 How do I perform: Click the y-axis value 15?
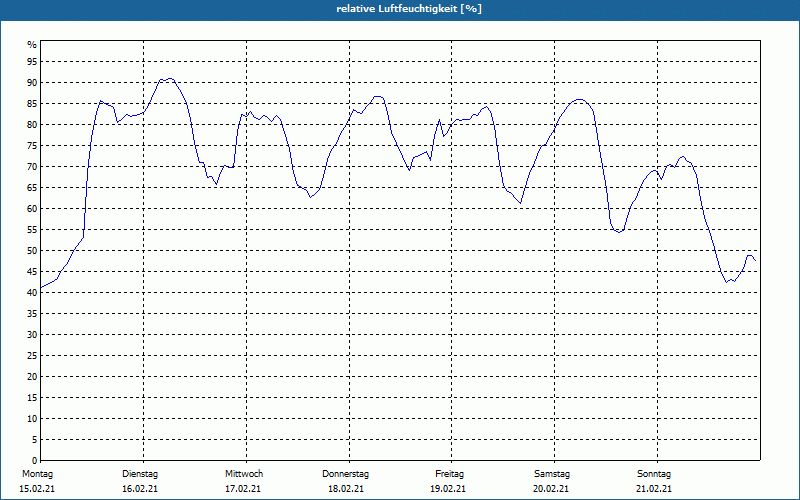click(32, 397)
